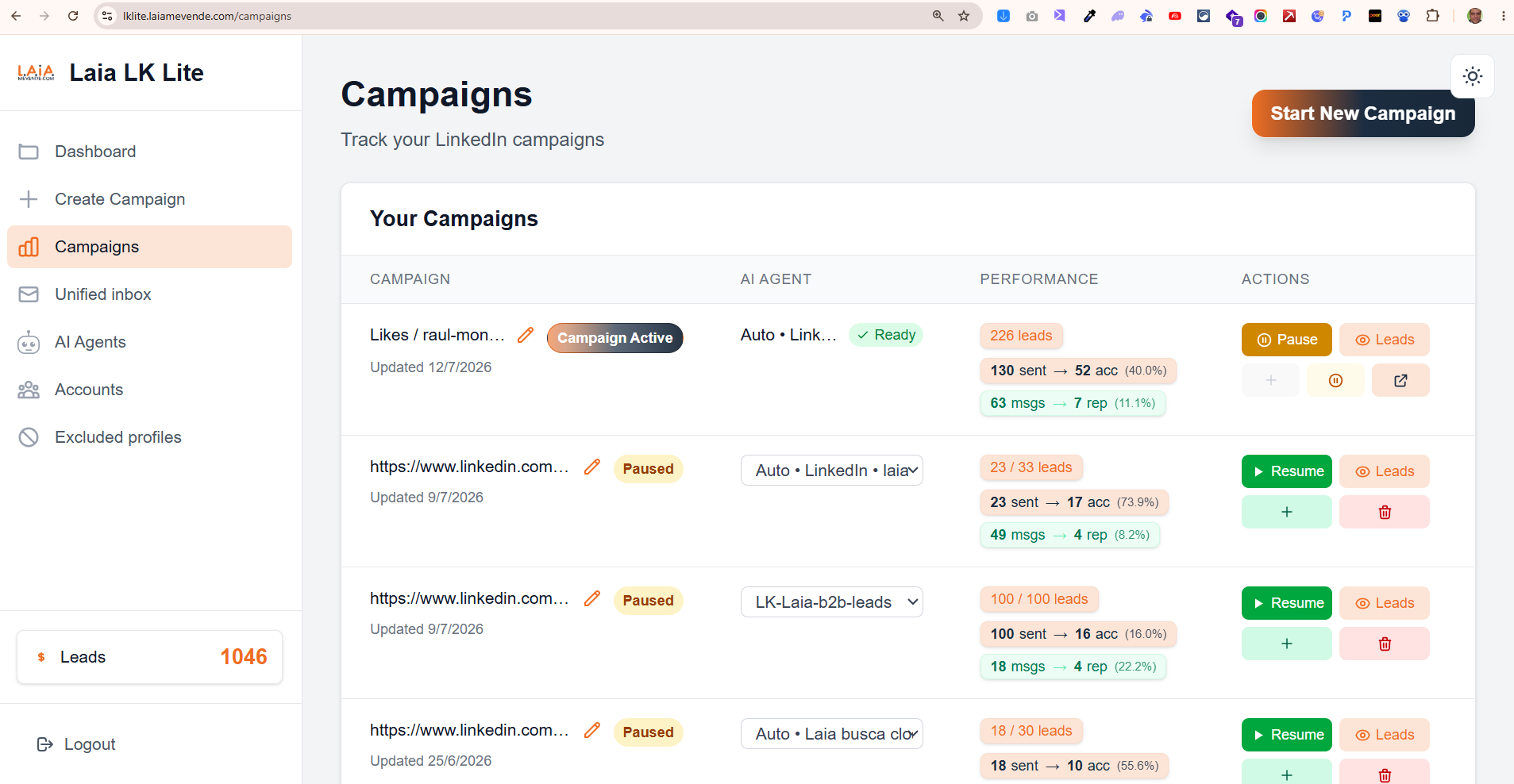Delete the 23 / 33 leads campaign
Screen dimensions: 1514x784
[x=1385, y=512]
